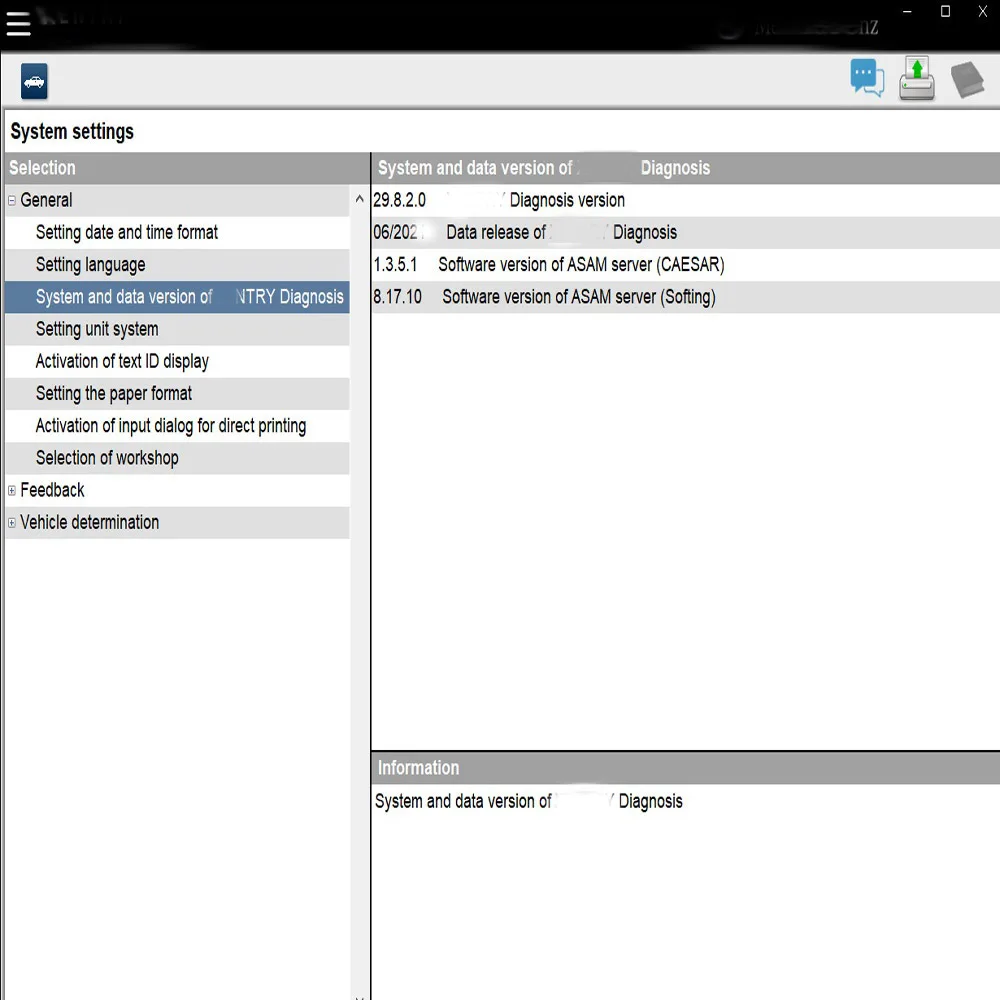Click the Feedback label in tree
The image size is (1000, 1000).
(52, 490)
